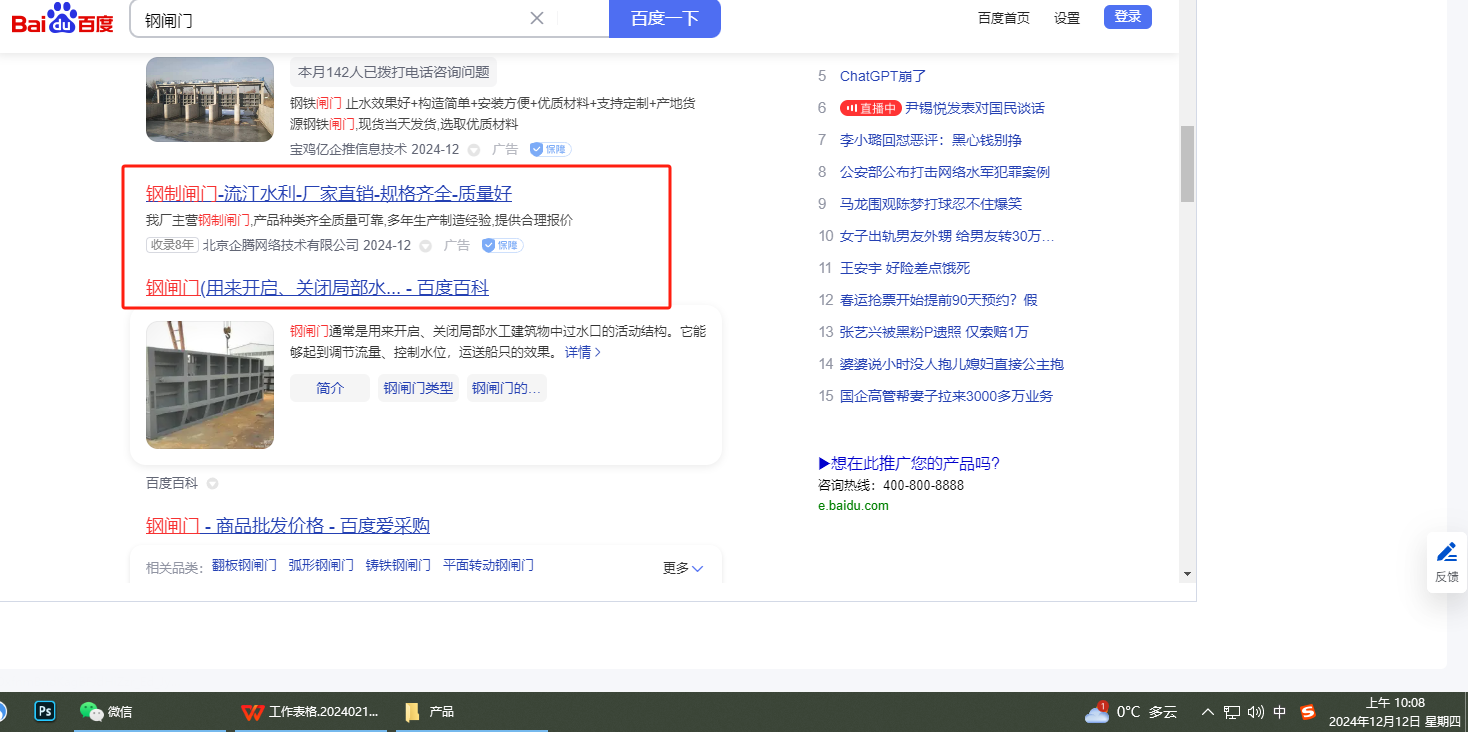Click the 保障 badge under 流汀水利 ad
This screenshot has width=1468, height=732.
click(502, 245)
